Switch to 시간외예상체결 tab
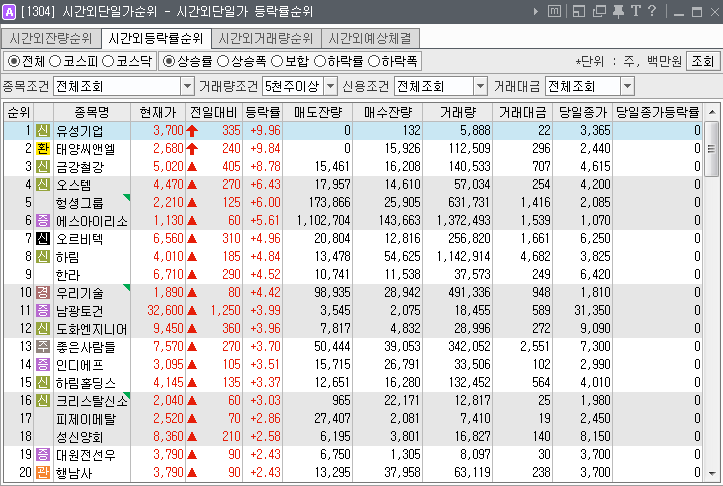 tap(370, 38)
